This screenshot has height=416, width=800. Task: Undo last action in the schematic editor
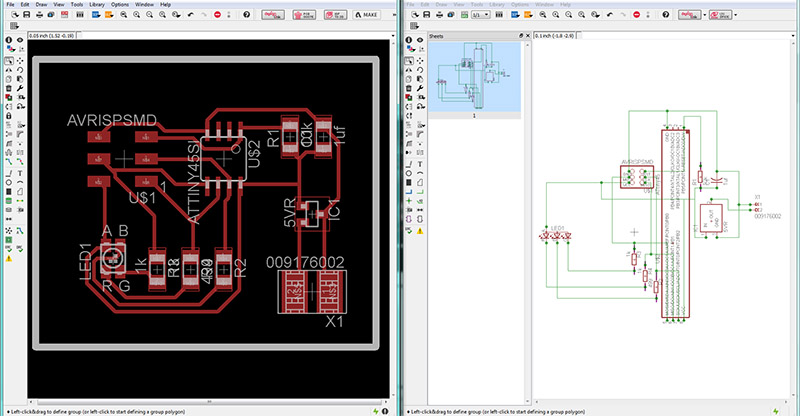pos(610,15)
